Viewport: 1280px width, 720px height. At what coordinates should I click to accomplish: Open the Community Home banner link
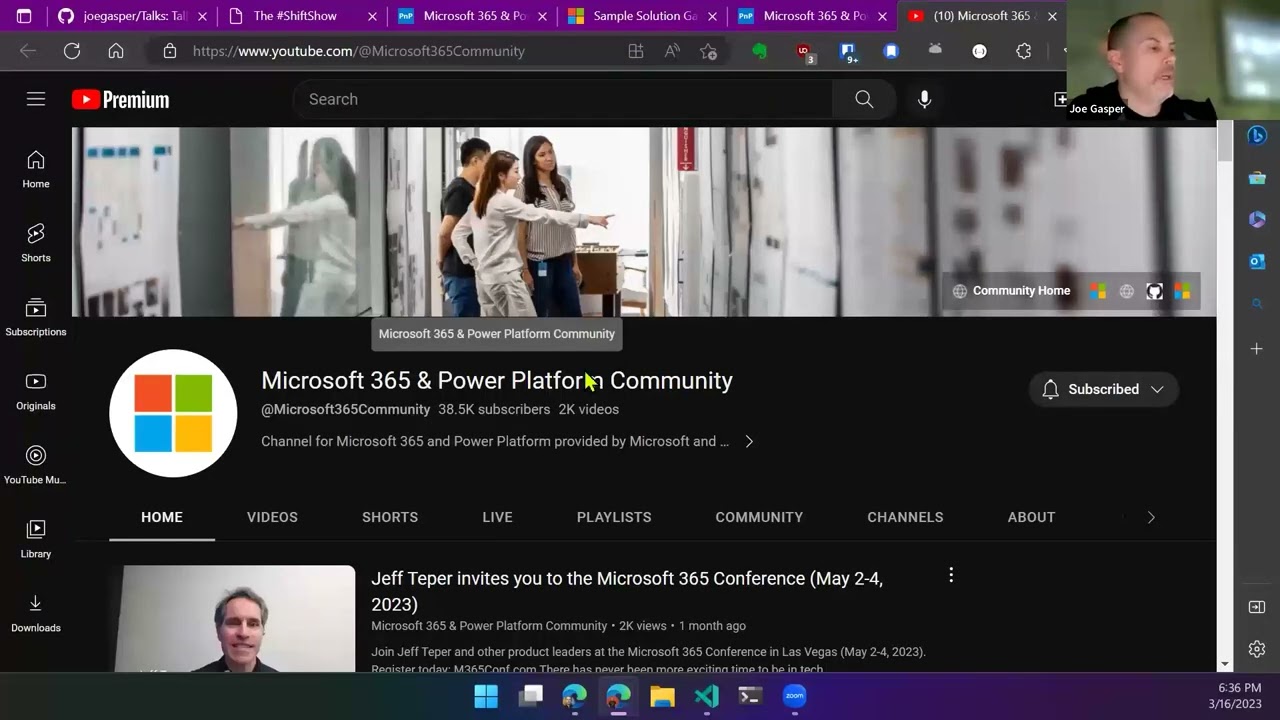pos(1011,291)
